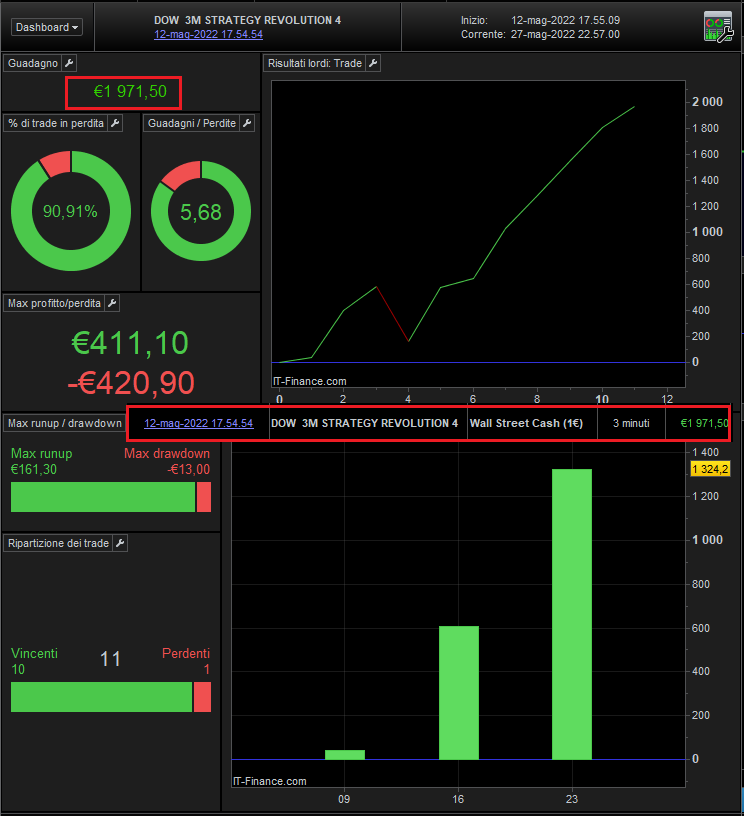Select the % di trade in perdita label

(56, 123)
